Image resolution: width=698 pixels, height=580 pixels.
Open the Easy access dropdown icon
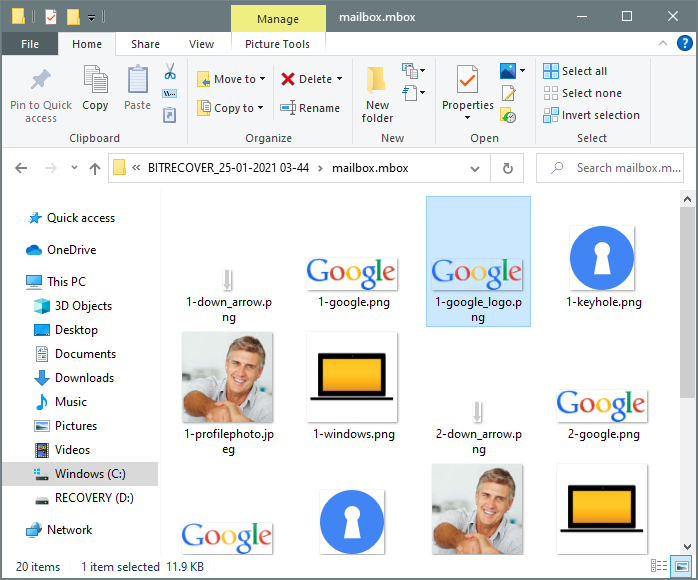click(413, 93)
